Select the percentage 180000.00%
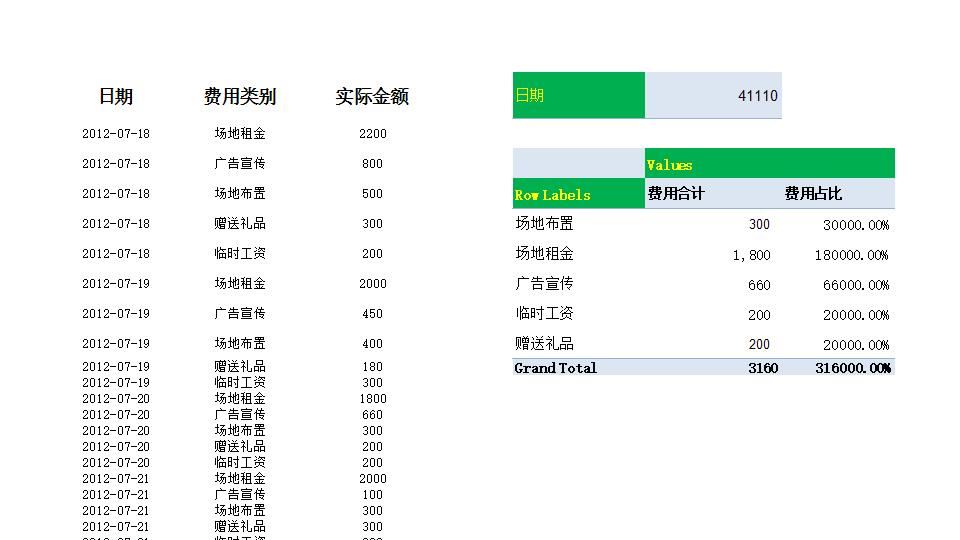Screen dimensions: 960x540 (x=852, y=255)
